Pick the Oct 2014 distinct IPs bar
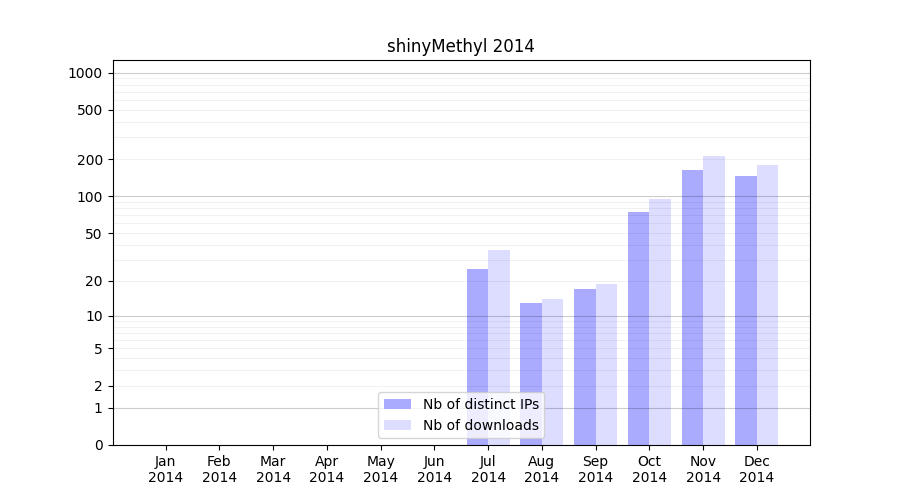900x500 pixels. [x=638, y=328]
